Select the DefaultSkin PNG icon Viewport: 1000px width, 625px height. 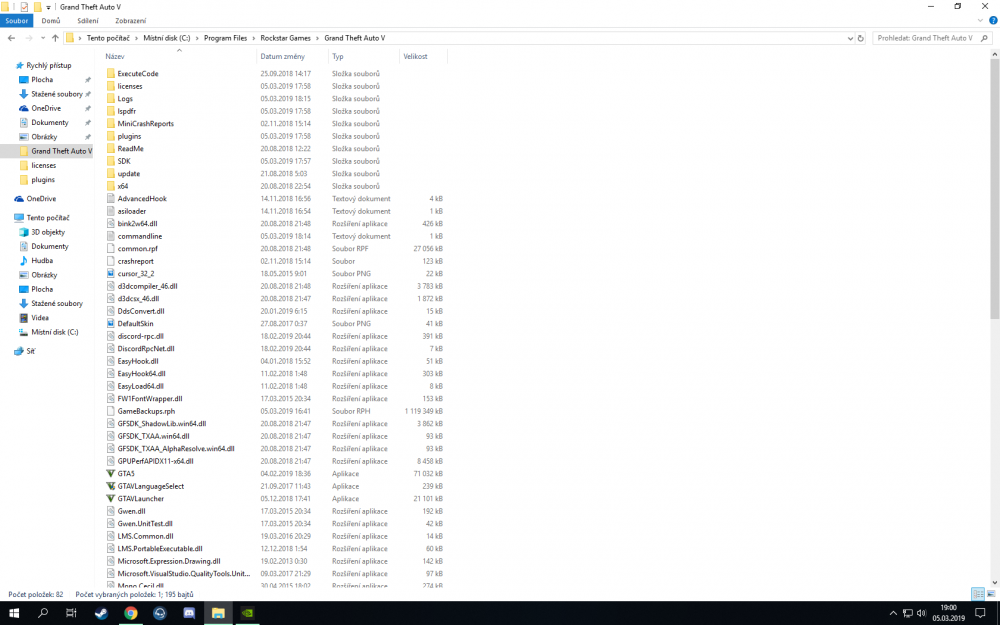(x=110, y=323)
